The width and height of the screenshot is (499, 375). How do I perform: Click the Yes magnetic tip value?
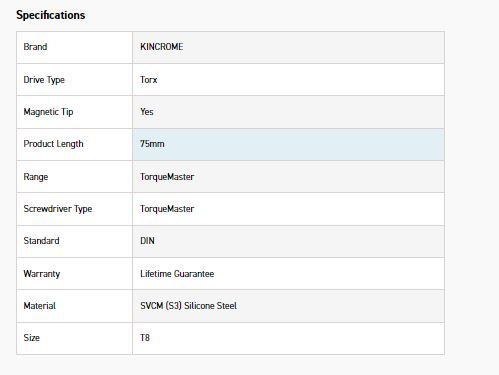(x=147, y=112)
